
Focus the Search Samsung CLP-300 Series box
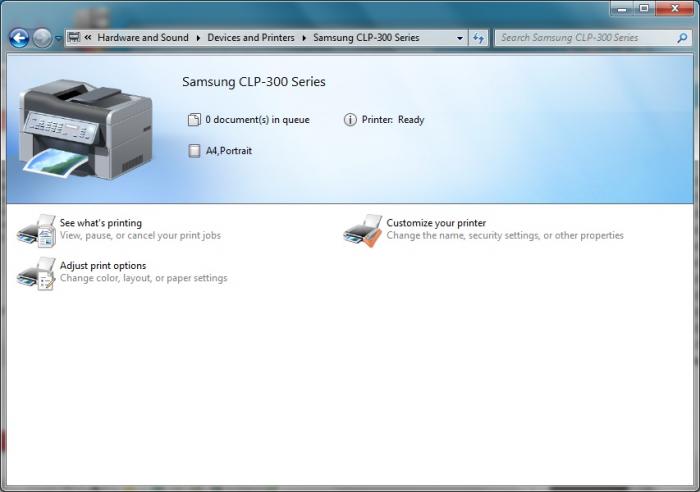tap(593, 38)
